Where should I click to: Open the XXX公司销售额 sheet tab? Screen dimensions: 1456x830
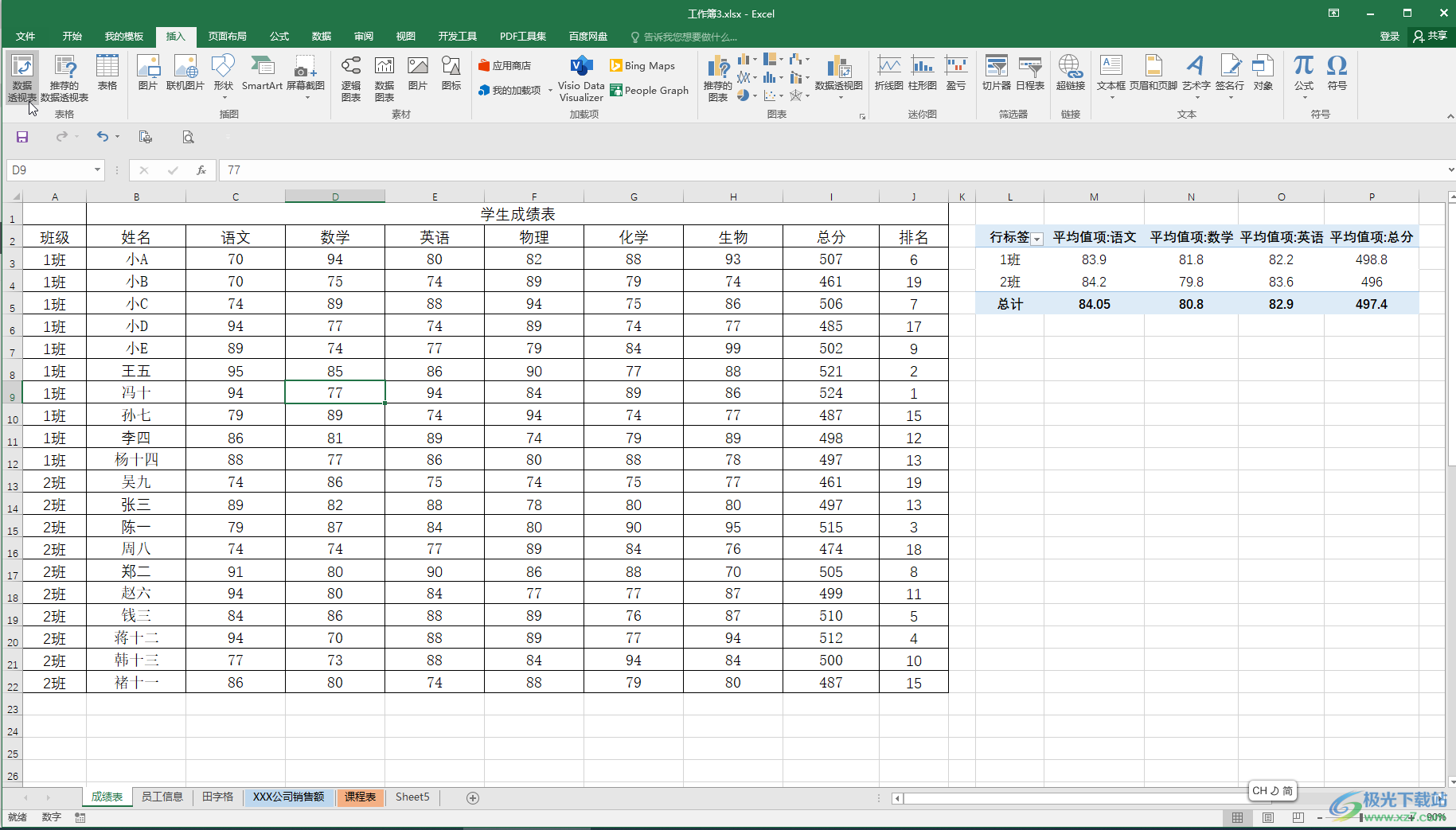click(x=288, y=797)
